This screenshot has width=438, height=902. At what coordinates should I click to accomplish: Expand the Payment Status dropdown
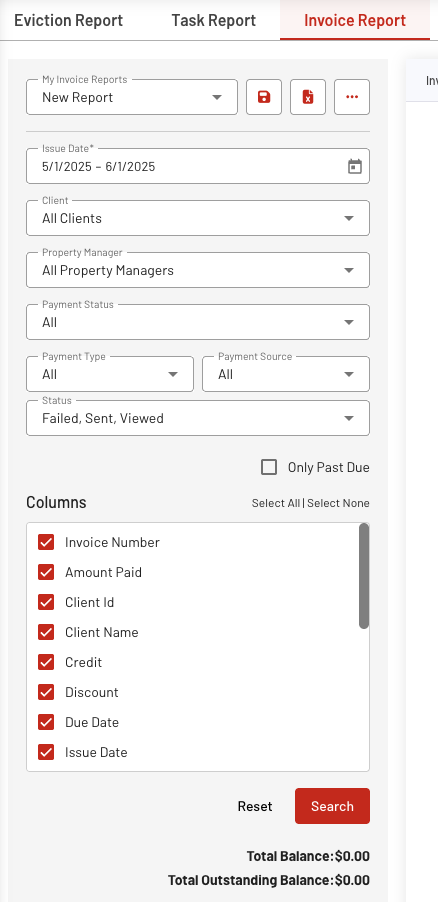coord(198,322)
